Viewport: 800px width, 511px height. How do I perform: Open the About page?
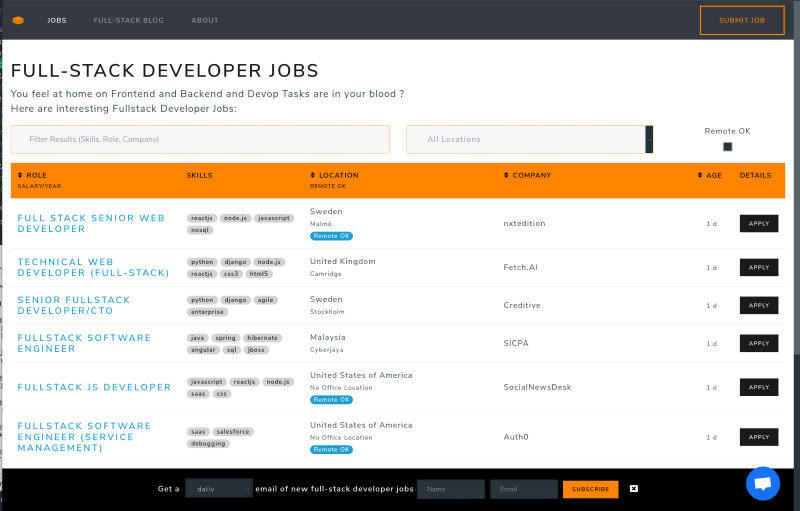point(205,20)
